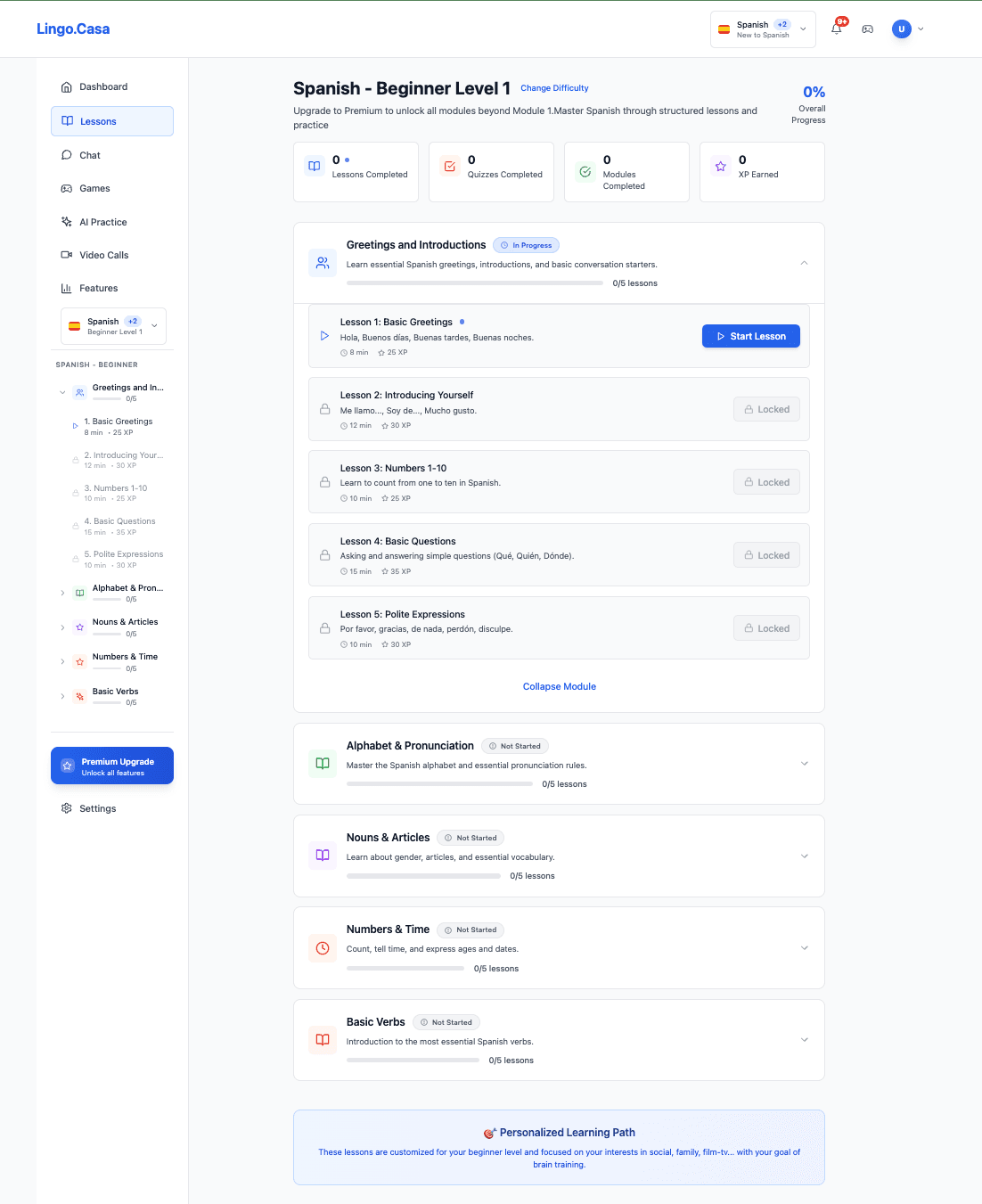Screen dimensions: 982x1204
Task: Collapse Greetings and Introductions module chevron
Action: [x=804, y=263]
